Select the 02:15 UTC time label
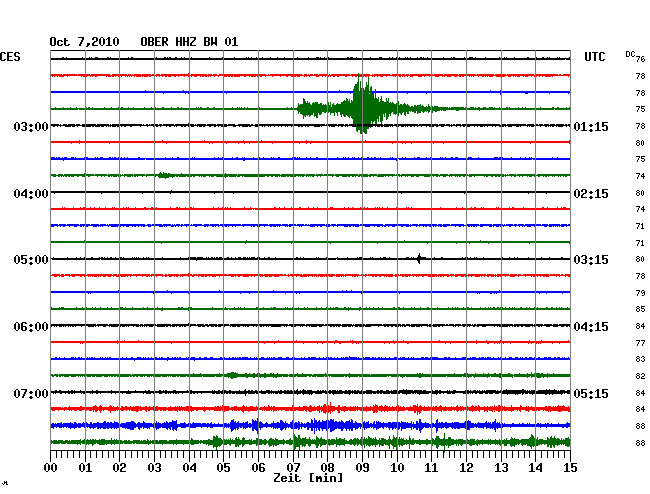The width and height of the screenshot is (650, 494). coord(591,194)
